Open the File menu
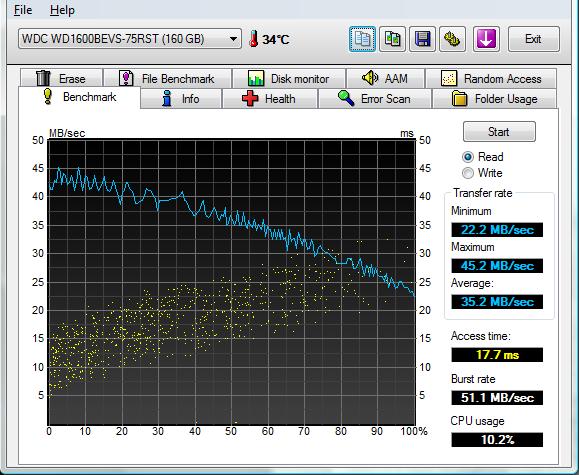The height and width of the screenshot is (475, 579). point(23,10)
